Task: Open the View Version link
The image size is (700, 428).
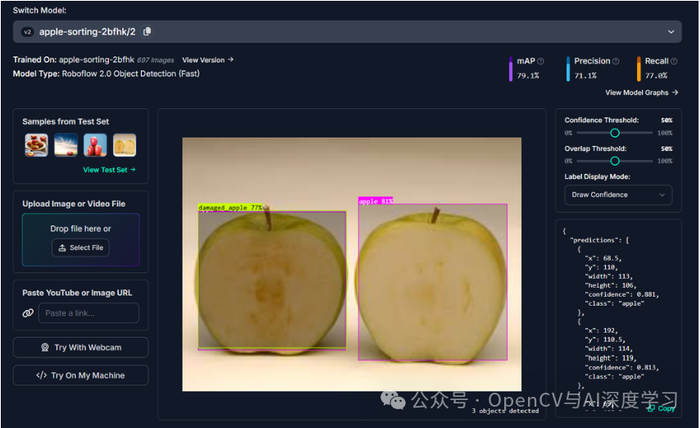Action: pos(208,60)
